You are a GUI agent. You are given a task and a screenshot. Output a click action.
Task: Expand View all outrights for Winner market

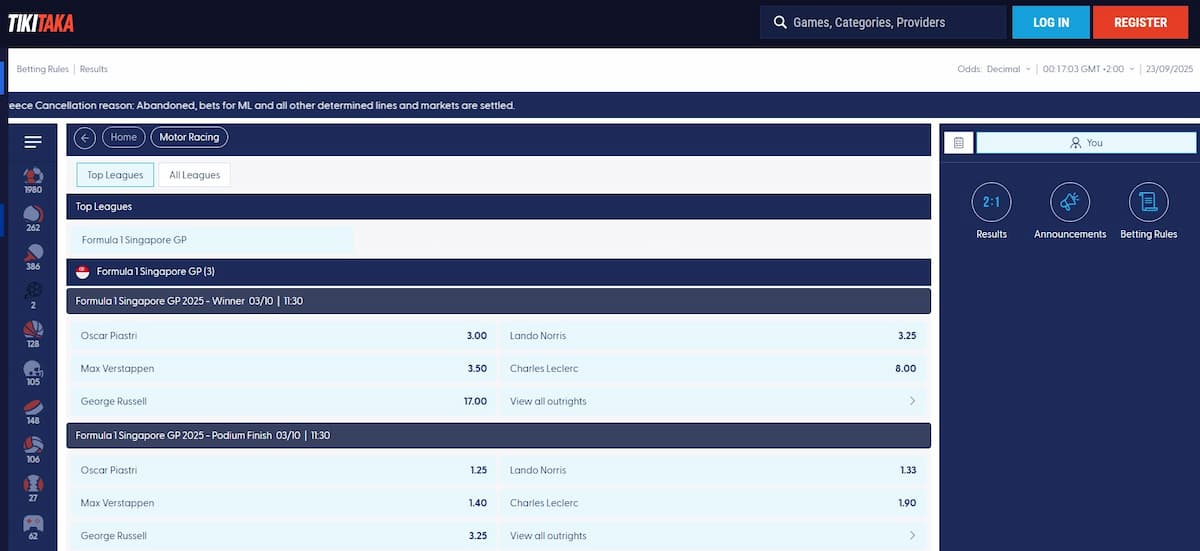click(x=713, y=402)
